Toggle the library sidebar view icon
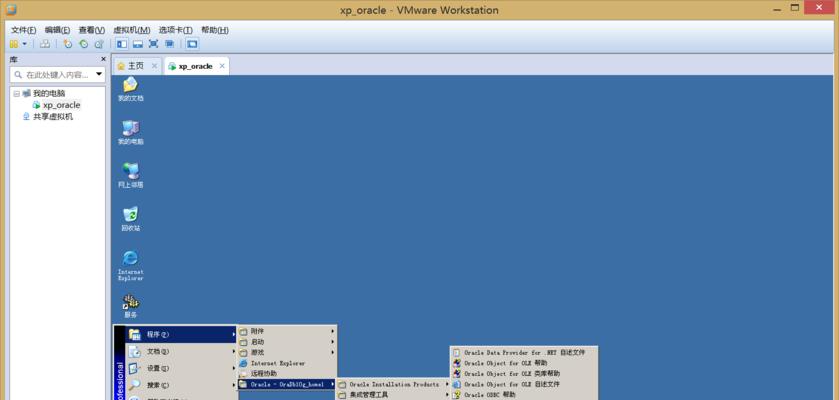Screen dimensions: 839x400 122,44
